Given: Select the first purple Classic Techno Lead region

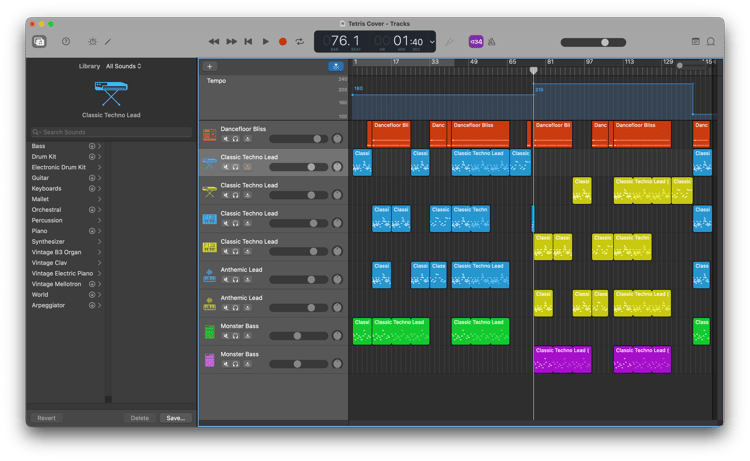Looking at the screenshot, I should [562, 360].
